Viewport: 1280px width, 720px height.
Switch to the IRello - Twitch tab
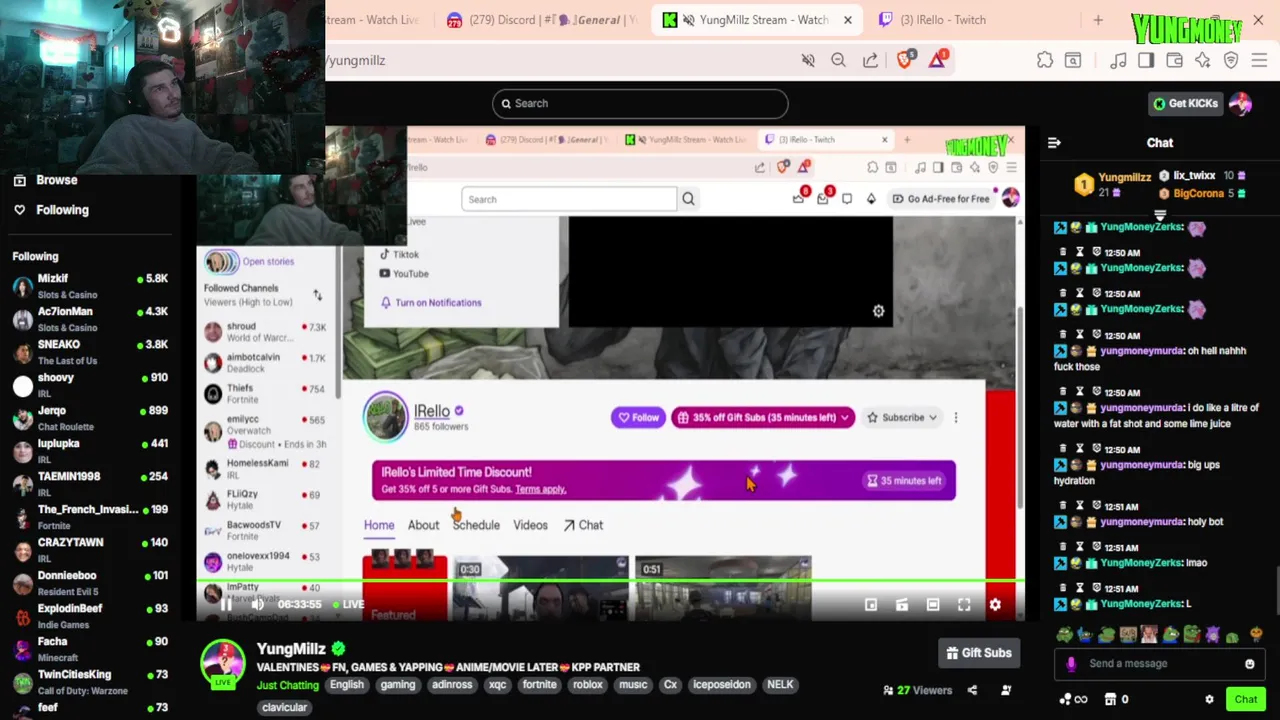tap(943, 20)
